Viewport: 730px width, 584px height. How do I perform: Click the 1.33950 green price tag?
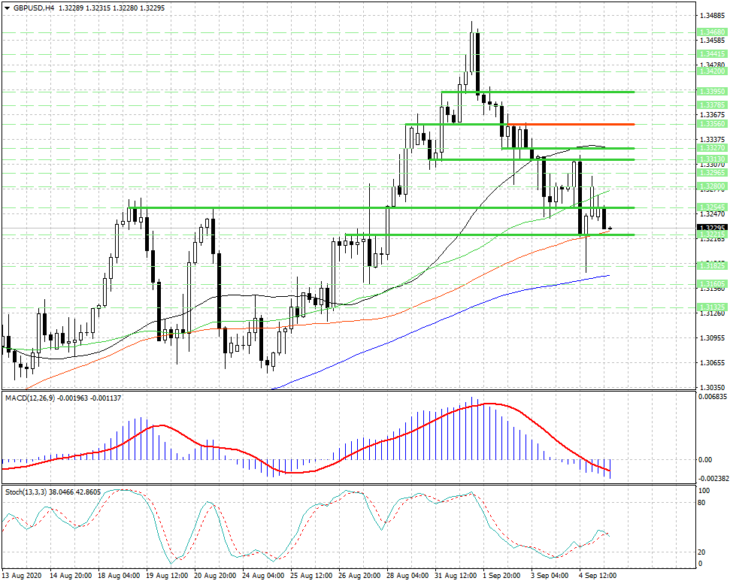(x=712, y=92)
